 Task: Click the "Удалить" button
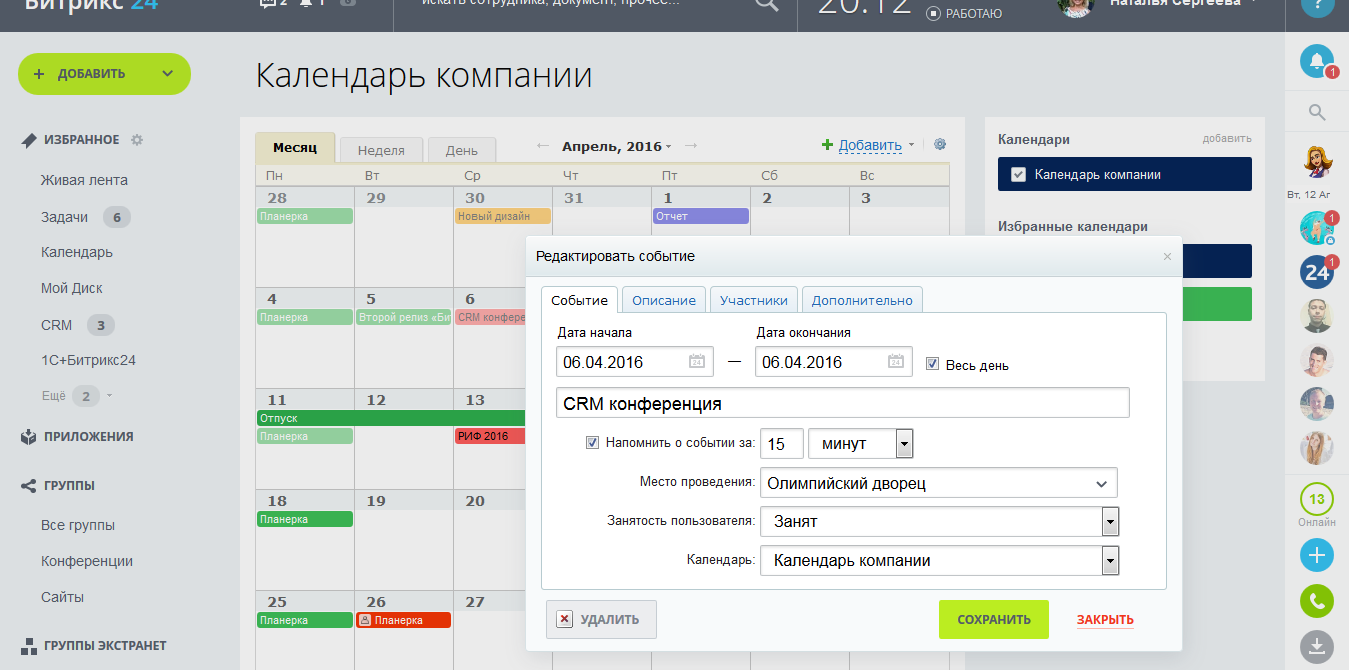coord(600,619)
